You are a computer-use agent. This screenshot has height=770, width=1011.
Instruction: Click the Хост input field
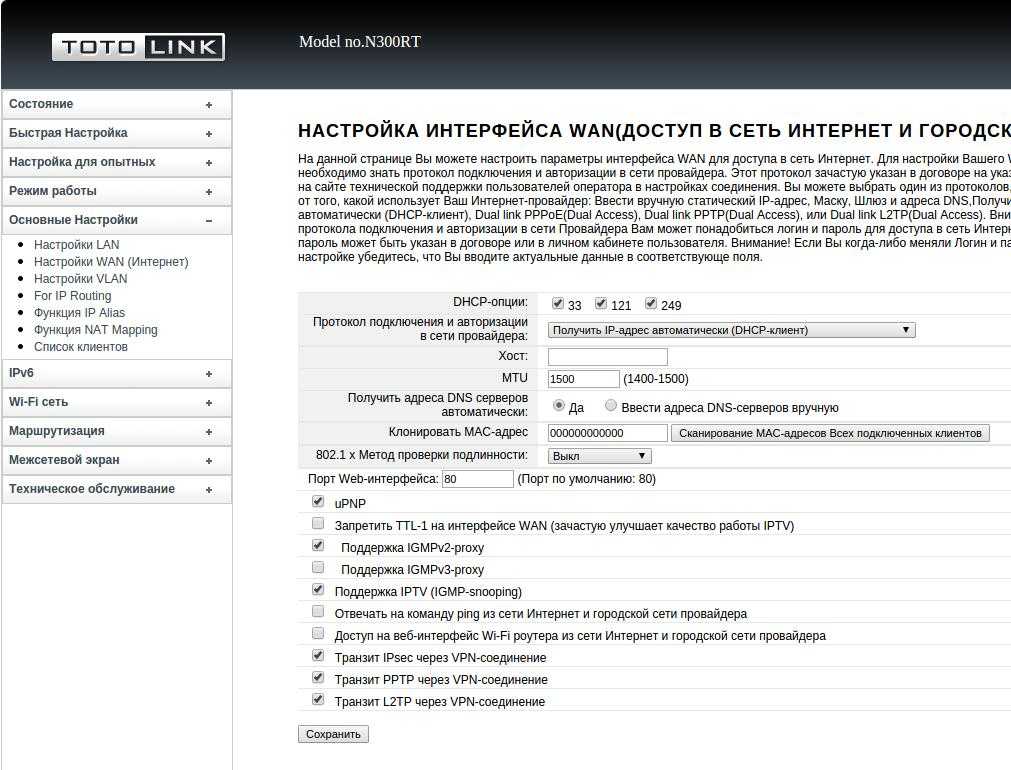click(607, 357)
